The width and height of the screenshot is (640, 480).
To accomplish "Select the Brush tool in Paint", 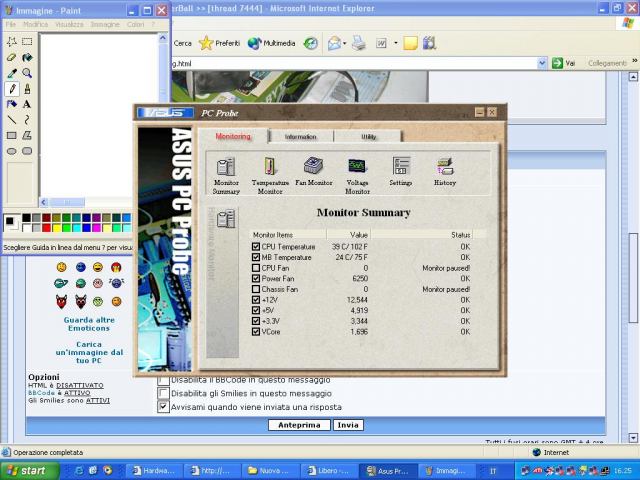I will click(27, 89).
